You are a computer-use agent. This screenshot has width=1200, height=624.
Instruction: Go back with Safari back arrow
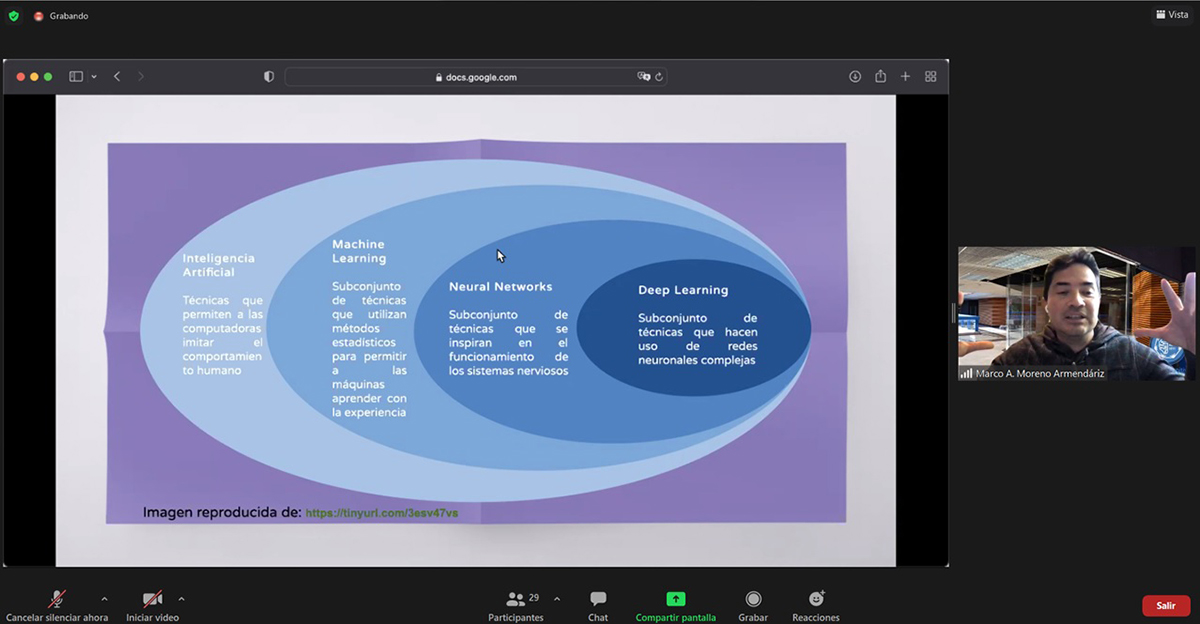pos(117,76)
